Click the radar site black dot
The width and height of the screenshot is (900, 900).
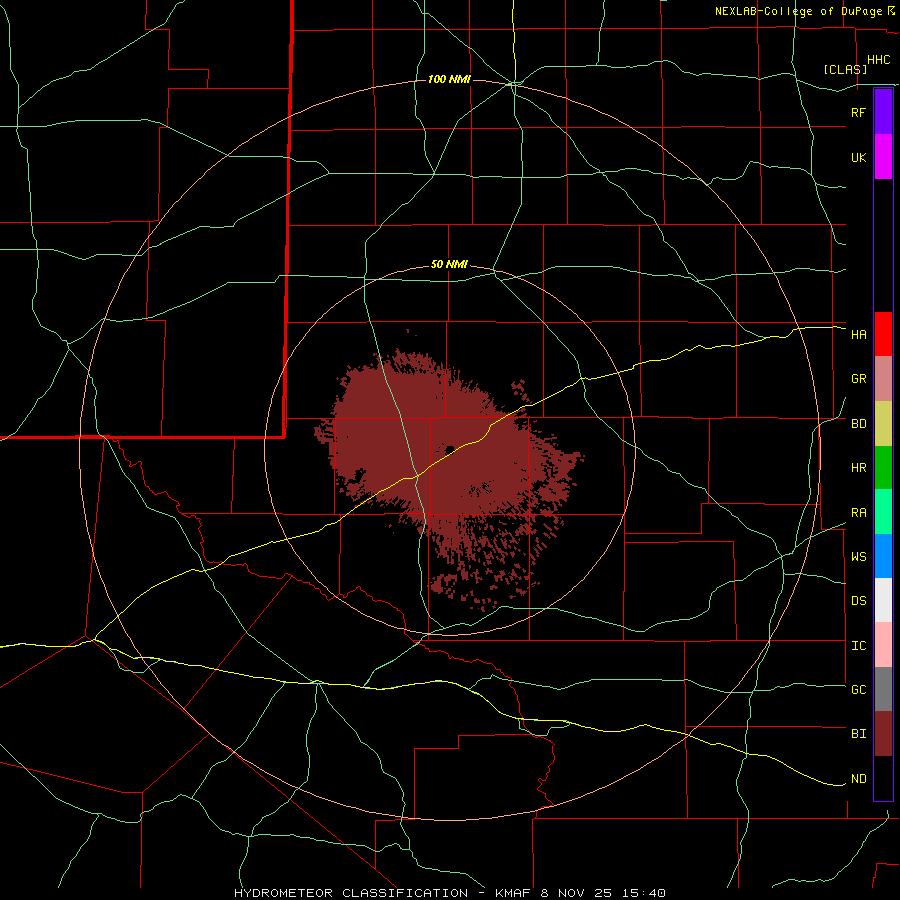tap(449, 449)
